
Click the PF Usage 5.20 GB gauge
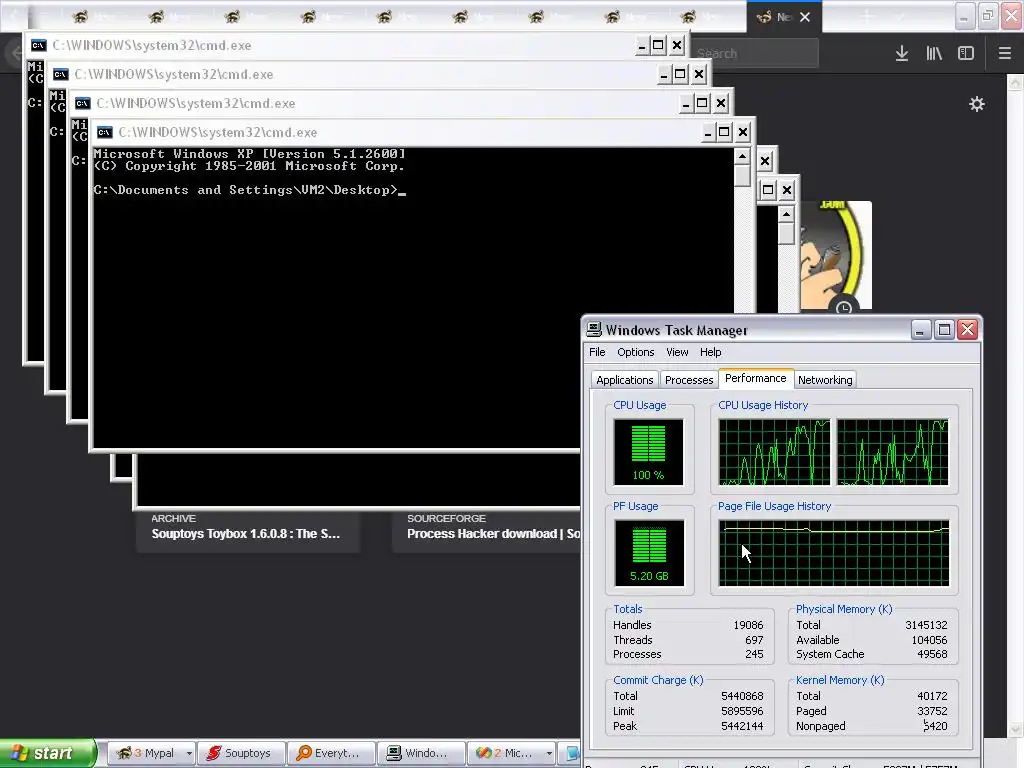pos(648,553)
